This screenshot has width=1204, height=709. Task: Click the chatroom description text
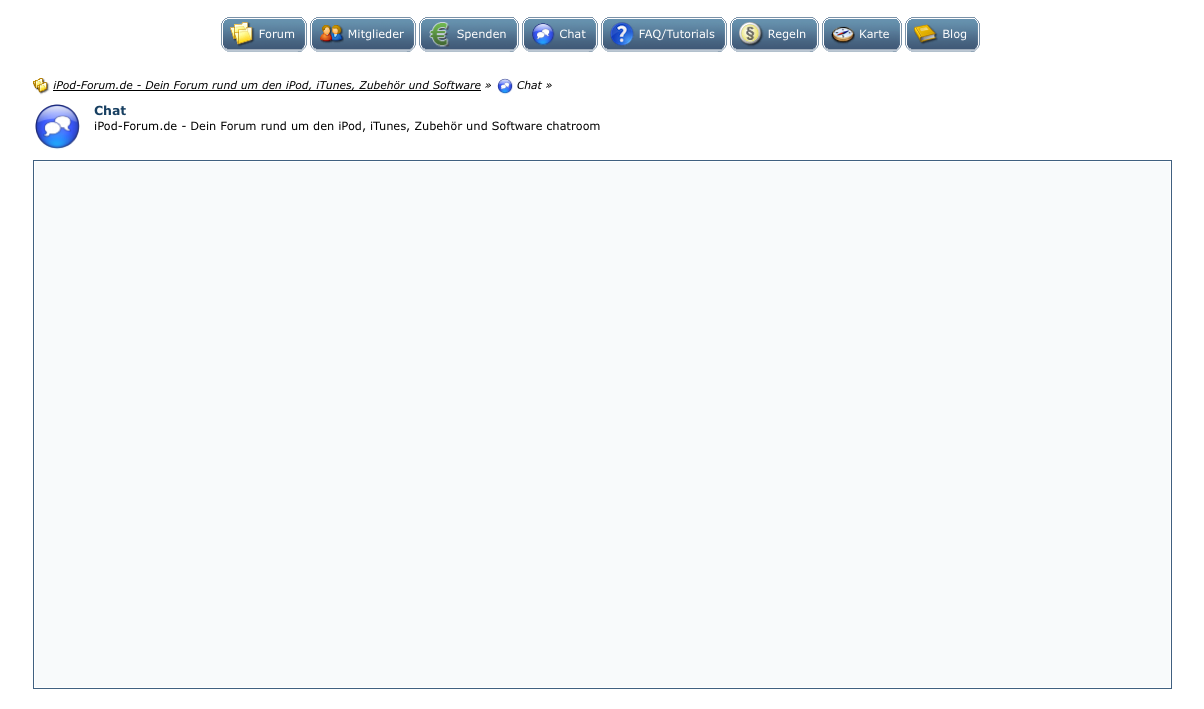click(x=347, y=127)
